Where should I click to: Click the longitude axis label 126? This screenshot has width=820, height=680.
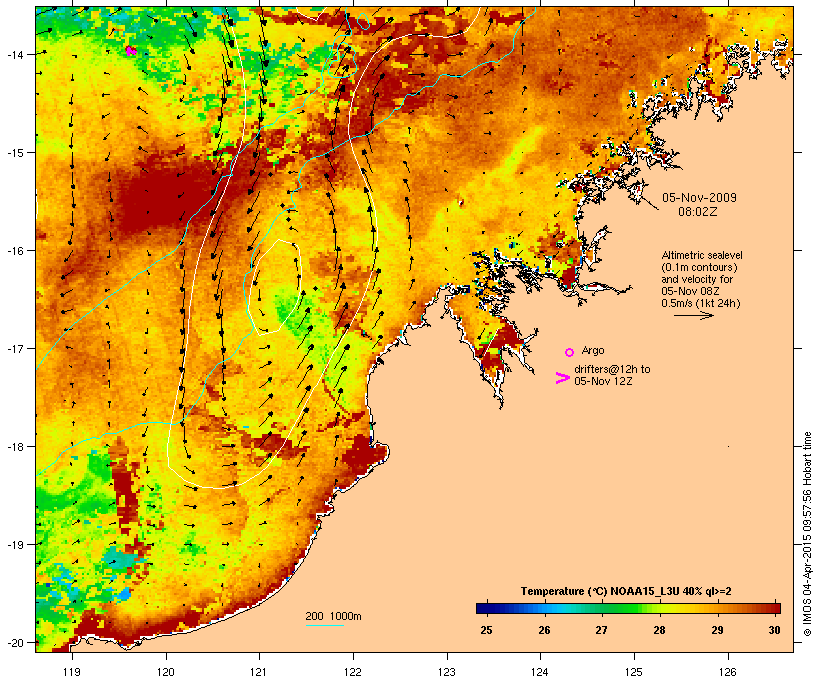[727, 672]
